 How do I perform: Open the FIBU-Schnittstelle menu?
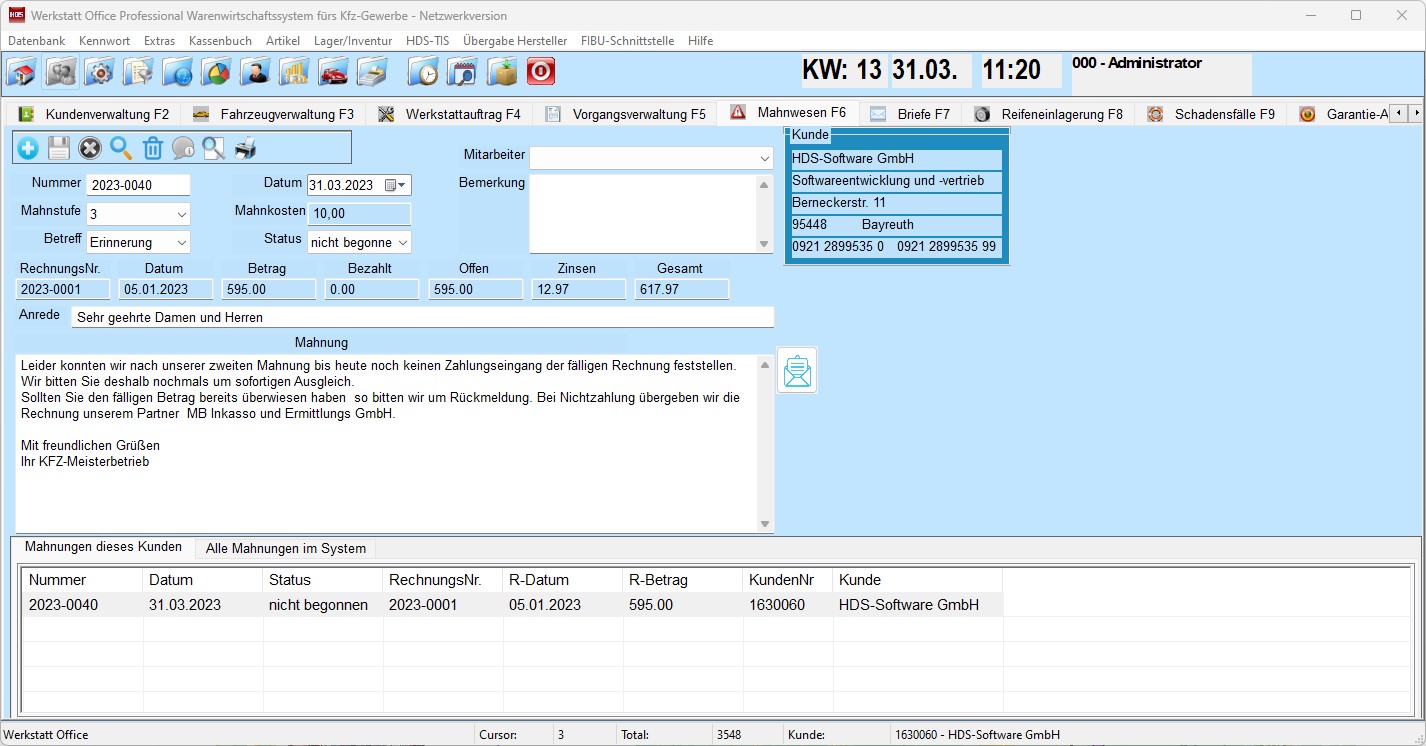tap(627, 41)
